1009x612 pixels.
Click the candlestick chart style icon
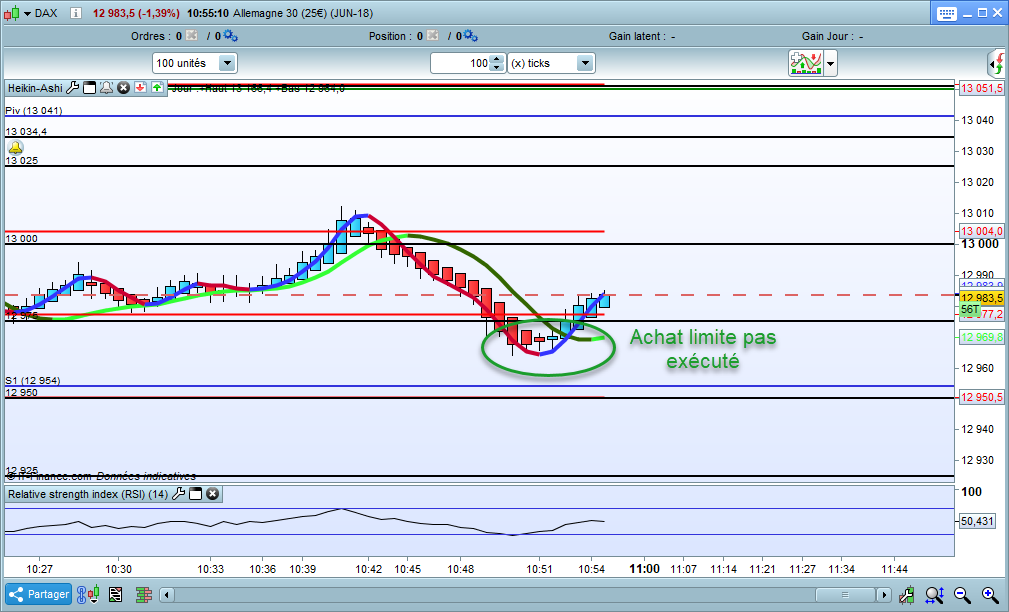click(x=12, y=14)
